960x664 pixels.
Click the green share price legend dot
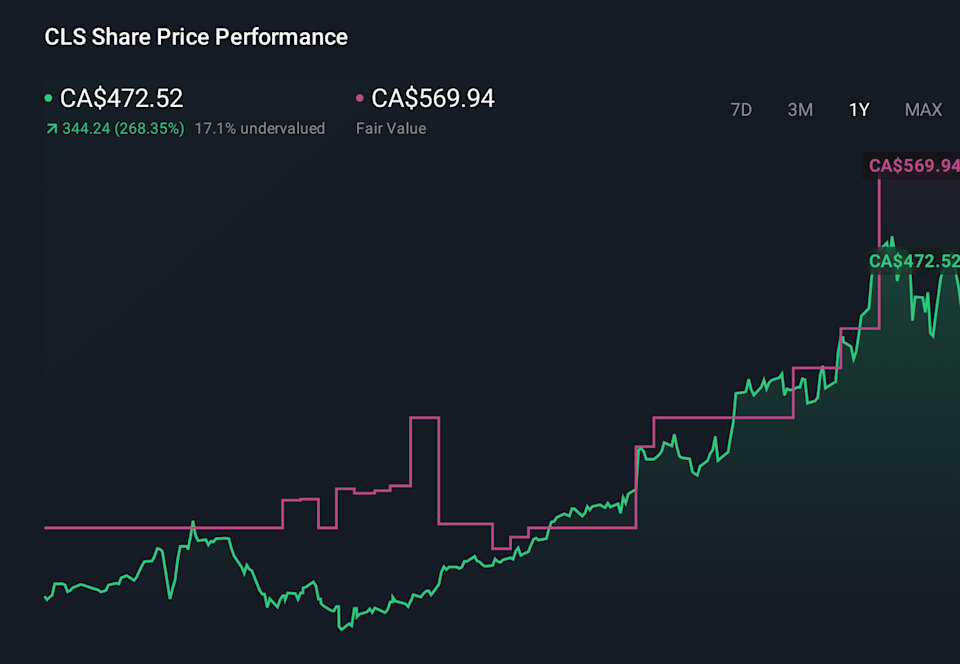[x=50, y=98]
